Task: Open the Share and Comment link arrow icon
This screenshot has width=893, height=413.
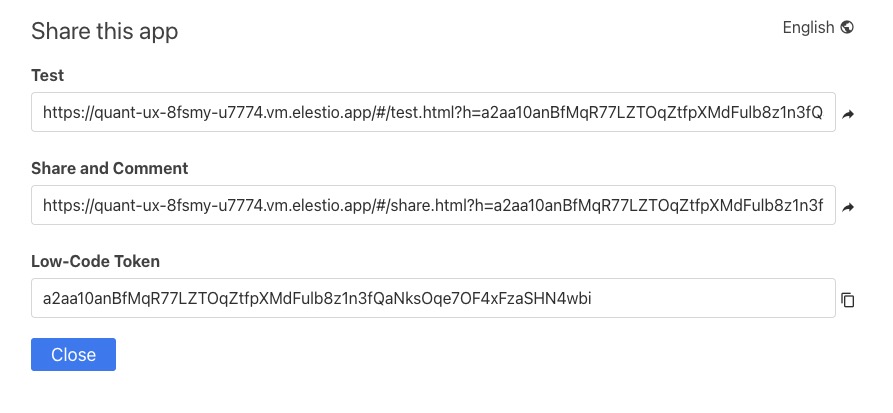Action: click(x=848, y=208)
